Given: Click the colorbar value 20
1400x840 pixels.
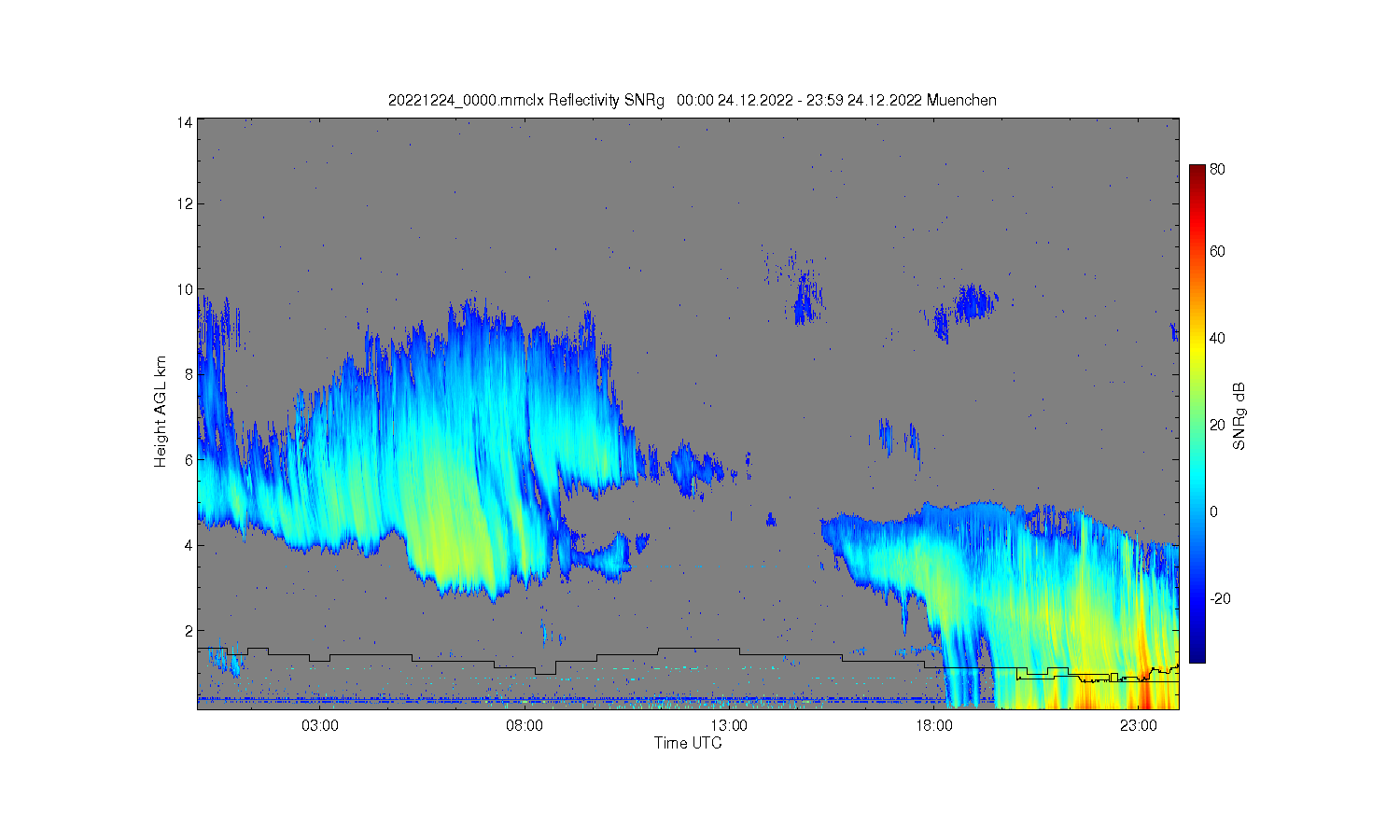Looking at the screenshot, I should [x=1217, y=425].
